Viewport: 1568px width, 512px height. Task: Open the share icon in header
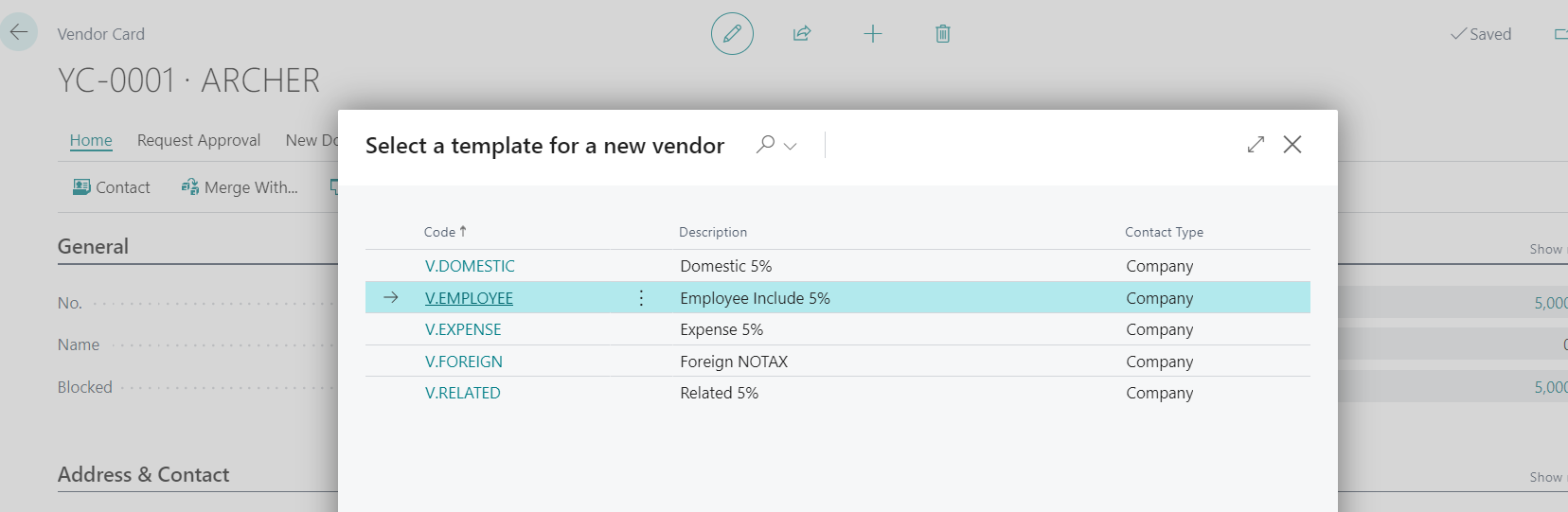(x=802, y=34)
